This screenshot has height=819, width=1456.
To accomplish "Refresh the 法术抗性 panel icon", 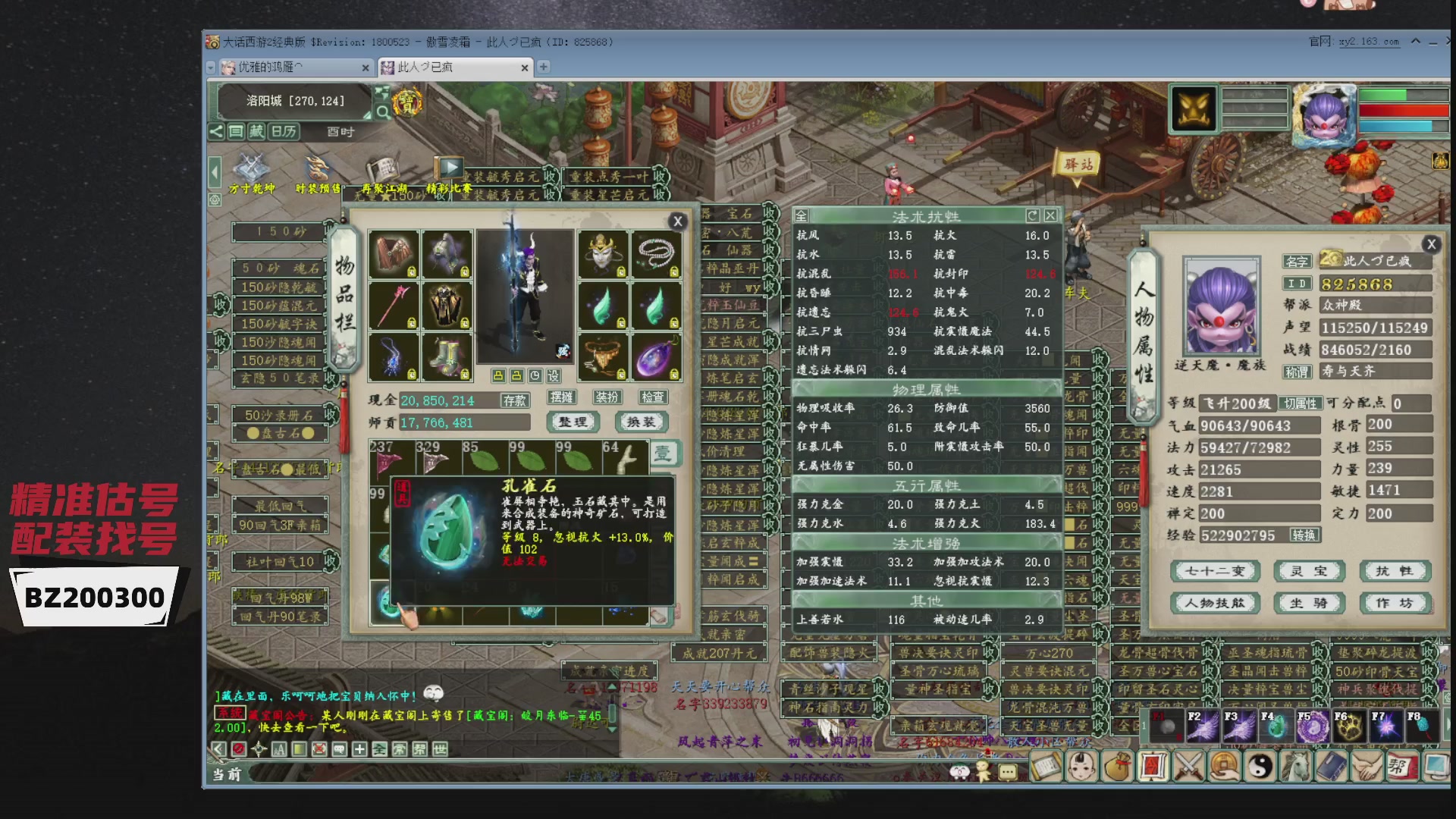I will tap(1032, 216).
